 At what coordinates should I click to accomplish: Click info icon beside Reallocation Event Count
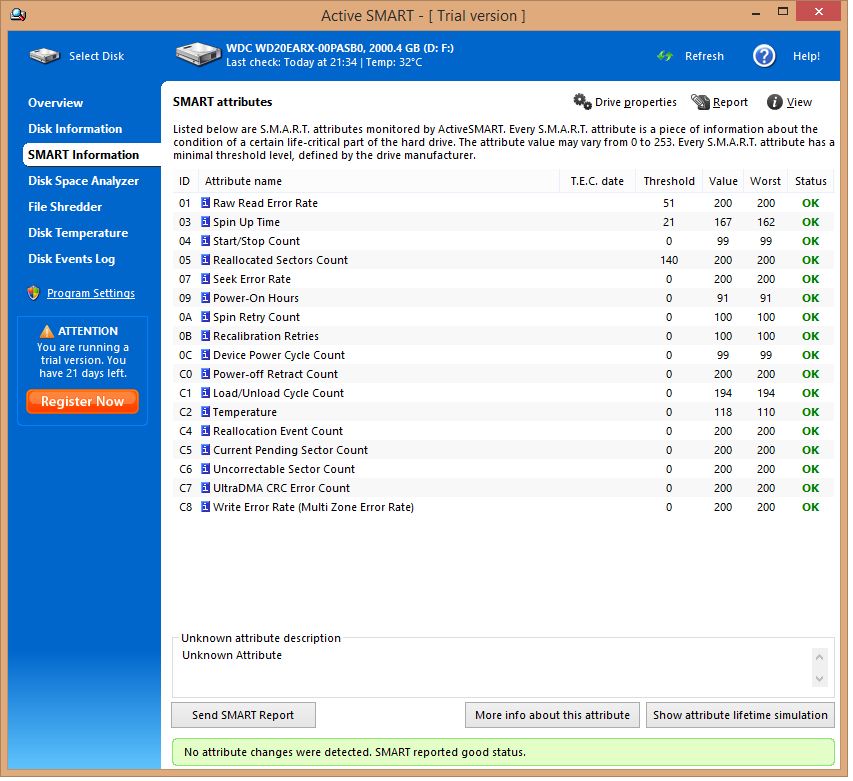[206, 432]
